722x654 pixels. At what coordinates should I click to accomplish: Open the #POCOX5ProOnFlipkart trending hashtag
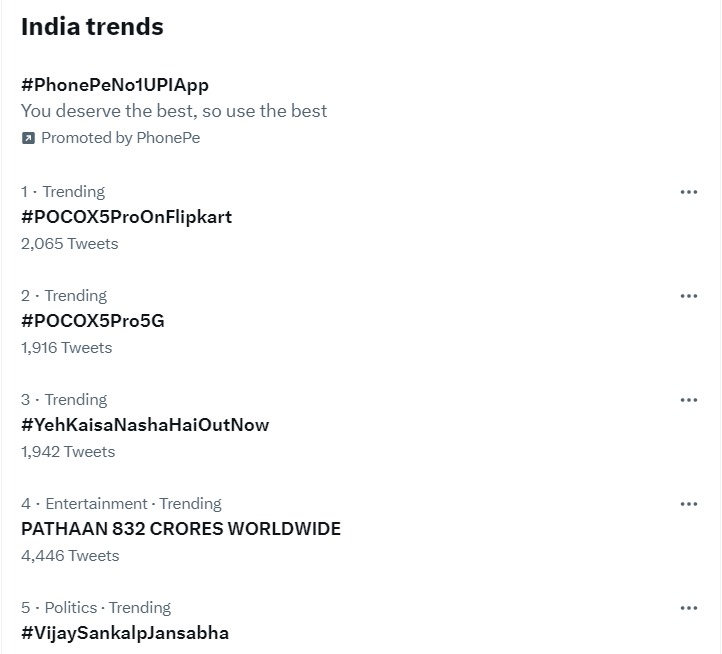point(127,217)
